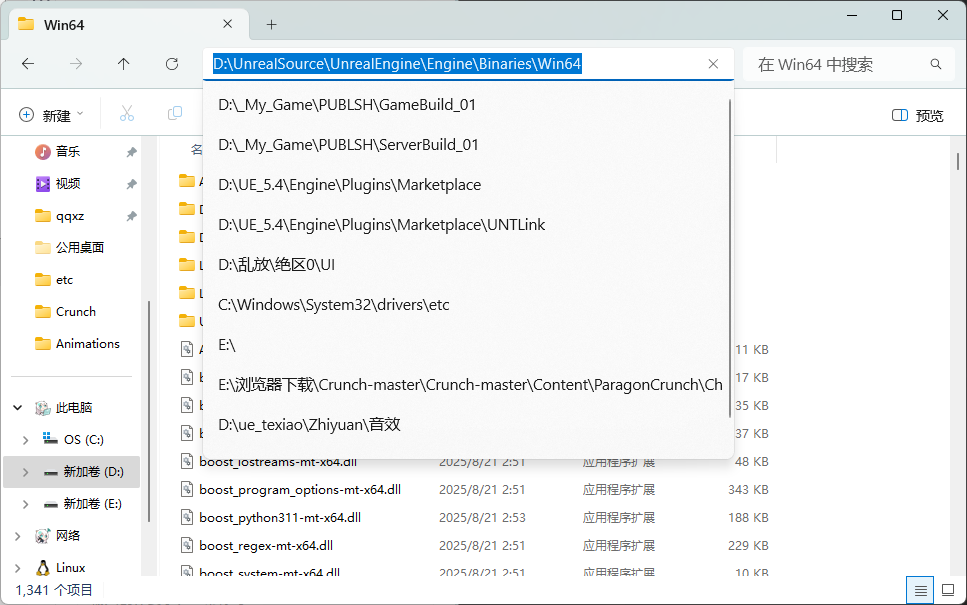Expand the Linux tree node

click(17, 568)
